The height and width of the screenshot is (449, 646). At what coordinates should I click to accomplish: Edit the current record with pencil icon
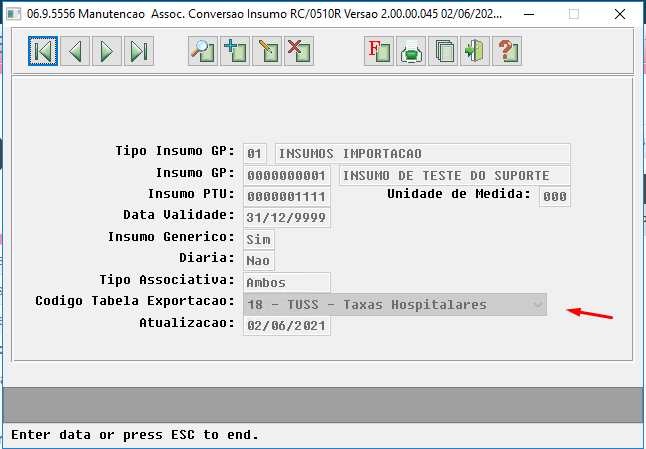coord(267,51)
